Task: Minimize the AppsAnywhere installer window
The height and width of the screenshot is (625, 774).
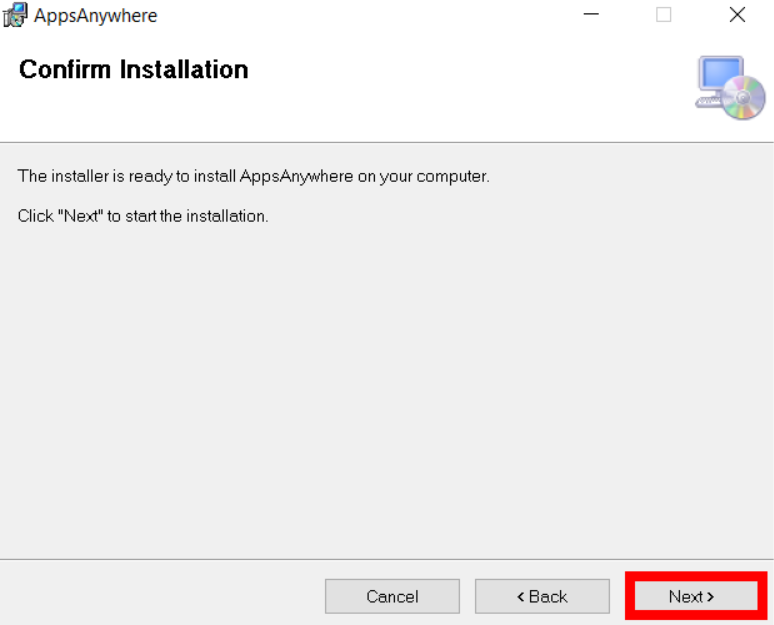Action: pyautogui.click(x=591, y=15)
